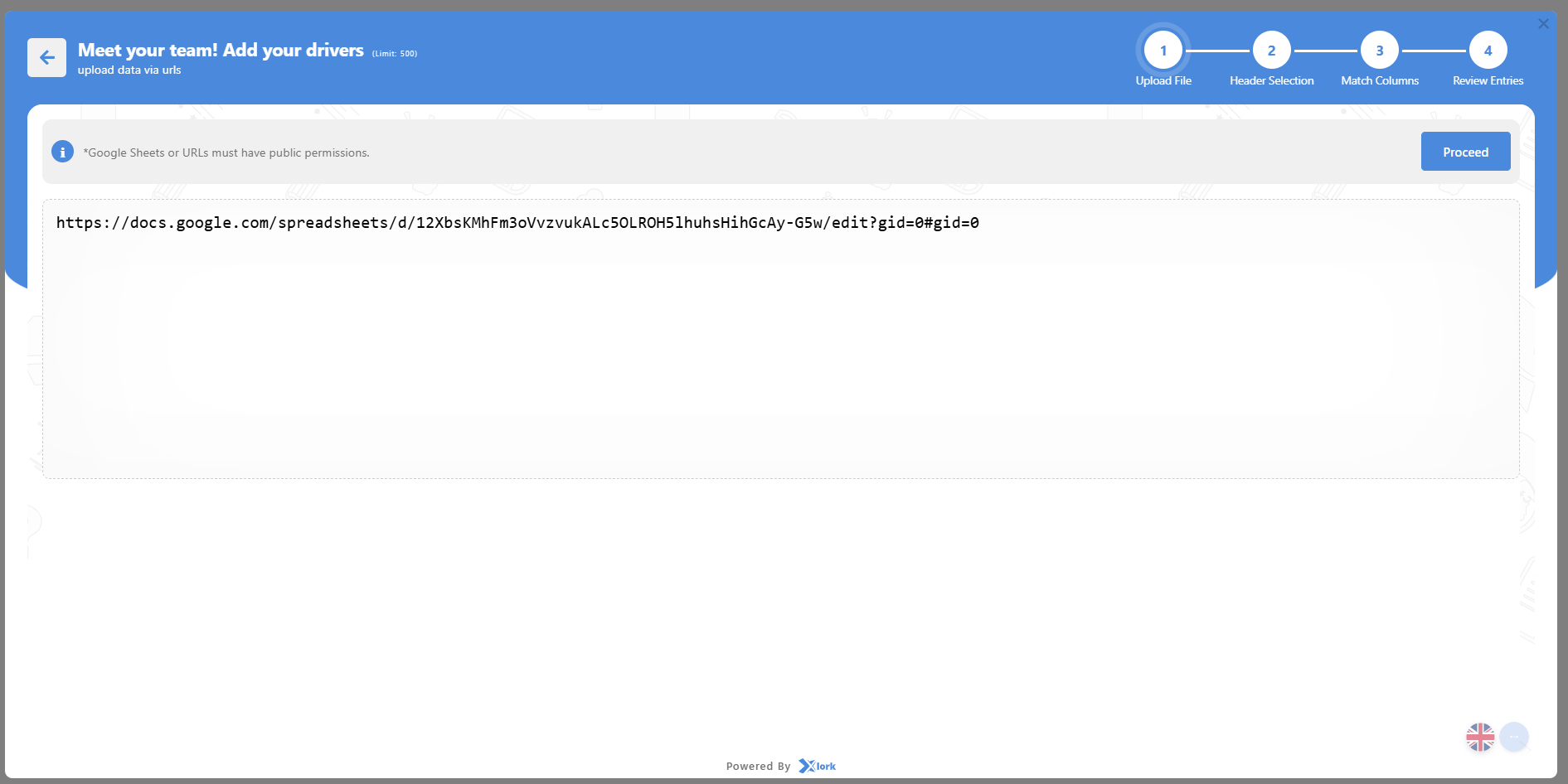Click the Xlork logo in the footer
Screen dimensions: 1568x784
(x=818, y=766)
